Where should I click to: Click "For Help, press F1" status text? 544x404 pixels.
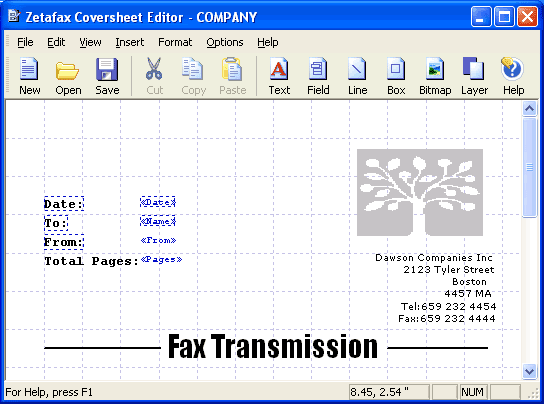(49, 392)
